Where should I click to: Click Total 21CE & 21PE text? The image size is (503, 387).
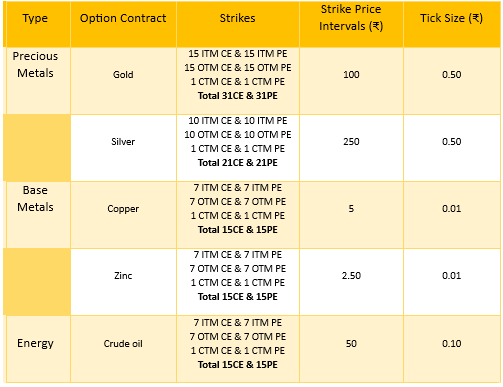coord(238,163)
